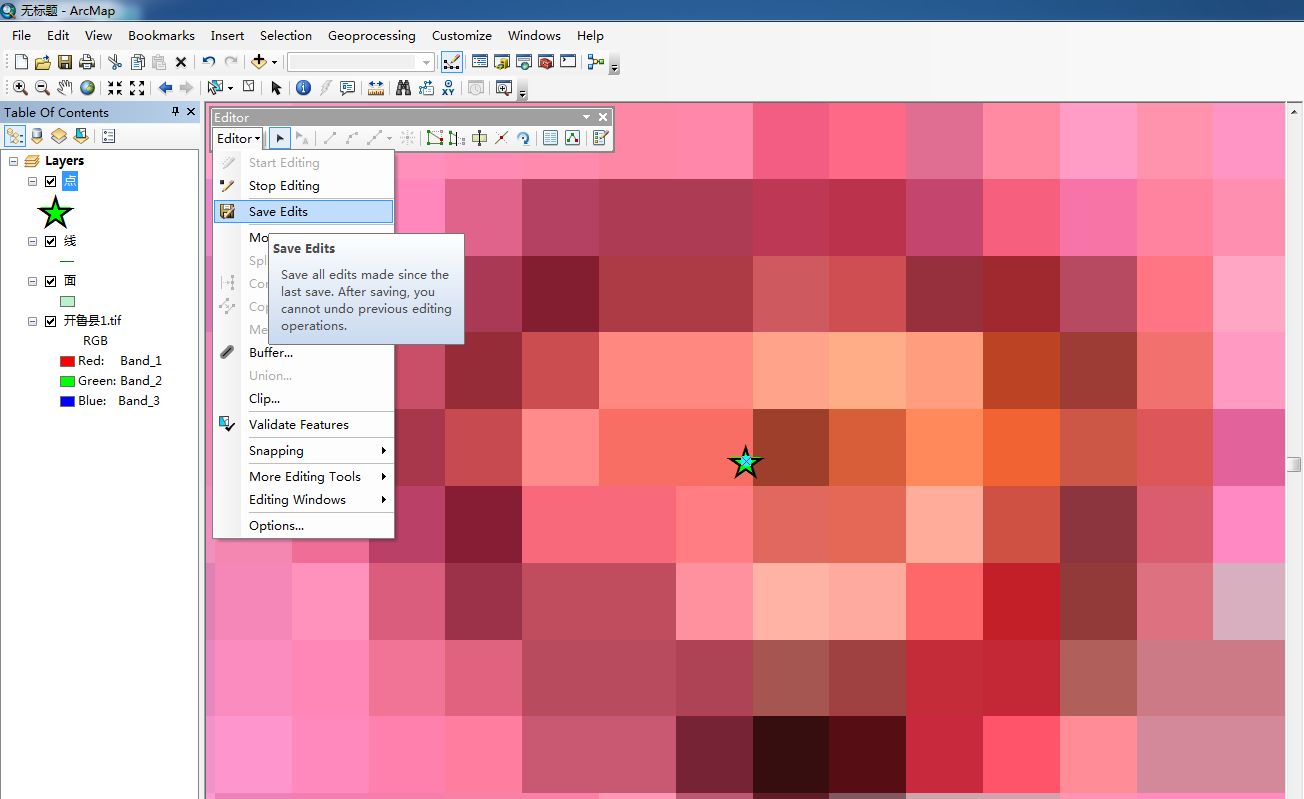The width and height of the screenshot is (1304, 799).
Task: Click List By Selection icon
Action: click(x=81, y=136)
